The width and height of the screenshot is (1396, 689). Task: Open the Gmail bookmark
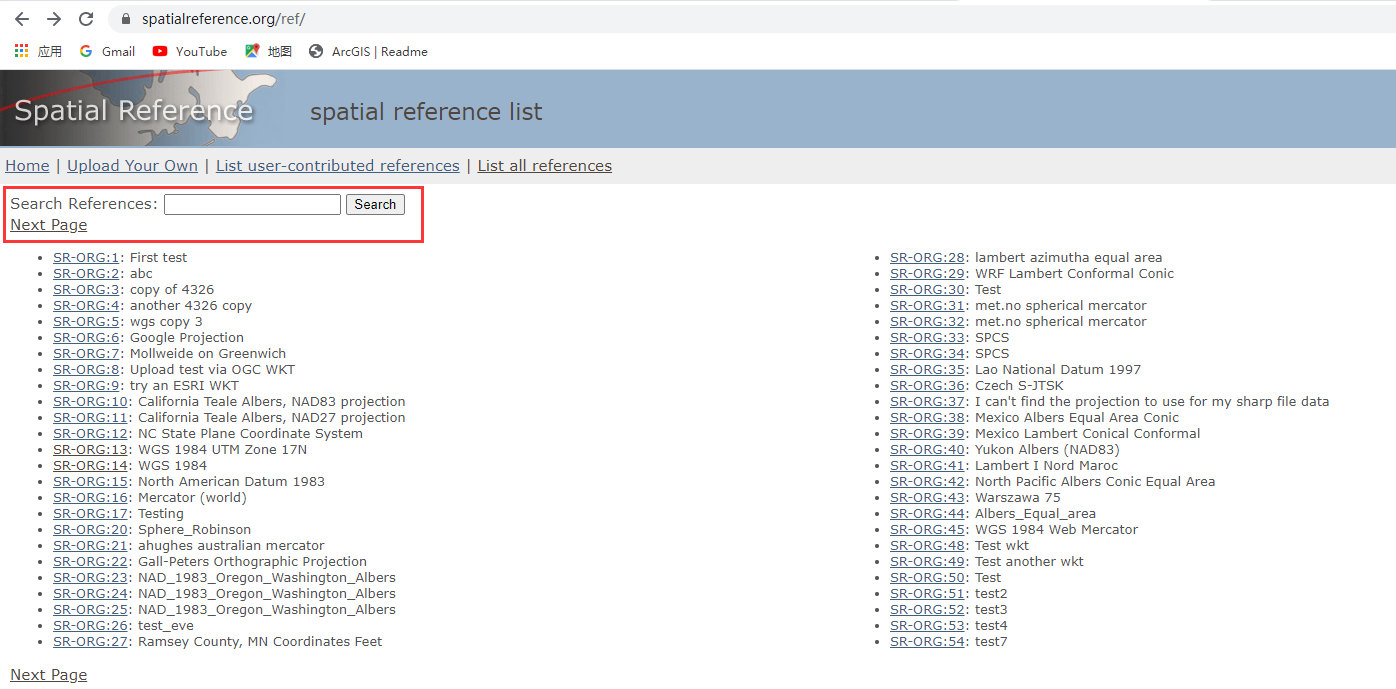click(x=107, y=51)
